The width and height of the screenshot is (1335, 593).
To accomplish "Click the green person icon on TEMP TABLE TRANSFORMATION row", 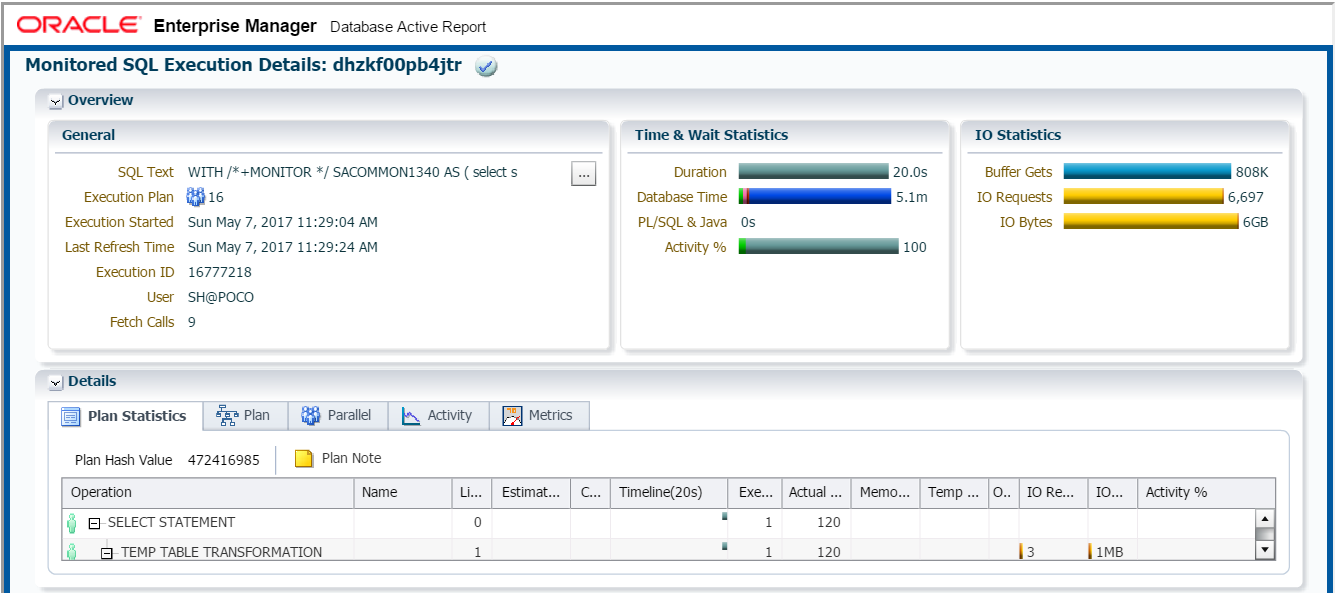I will [x=72, y=552].
